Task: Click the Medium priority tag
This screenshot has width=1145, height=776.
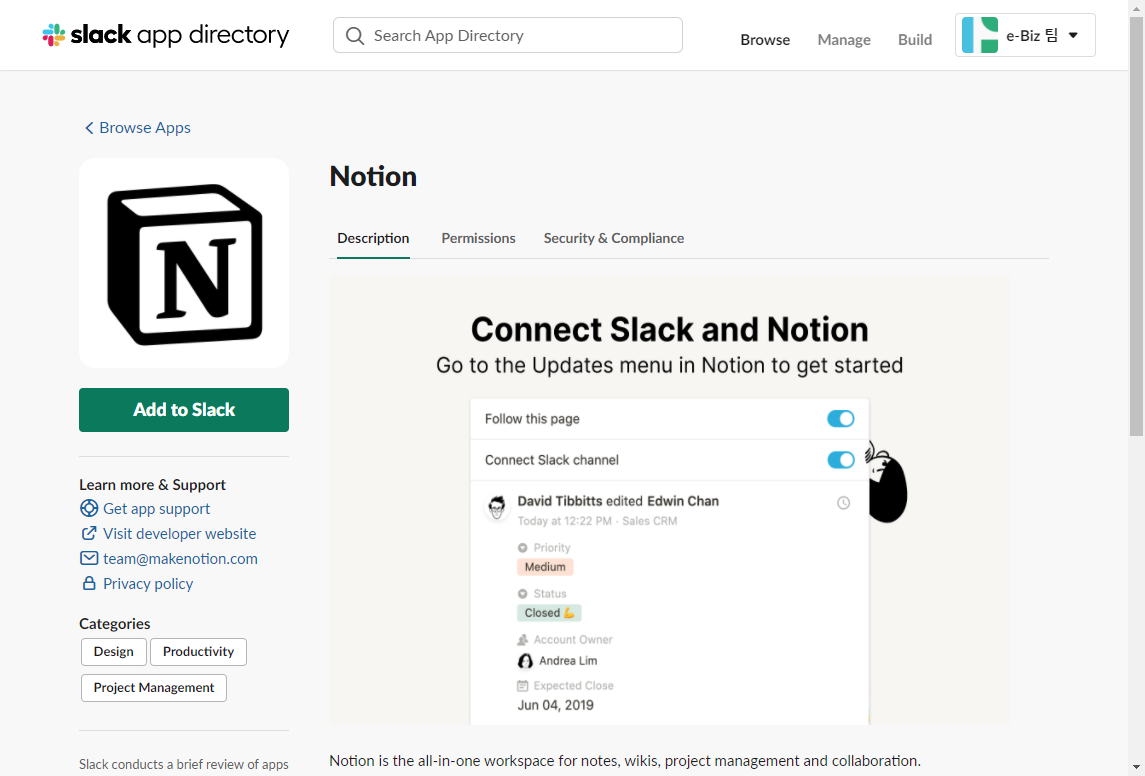Action: click(x=545, y=566)
